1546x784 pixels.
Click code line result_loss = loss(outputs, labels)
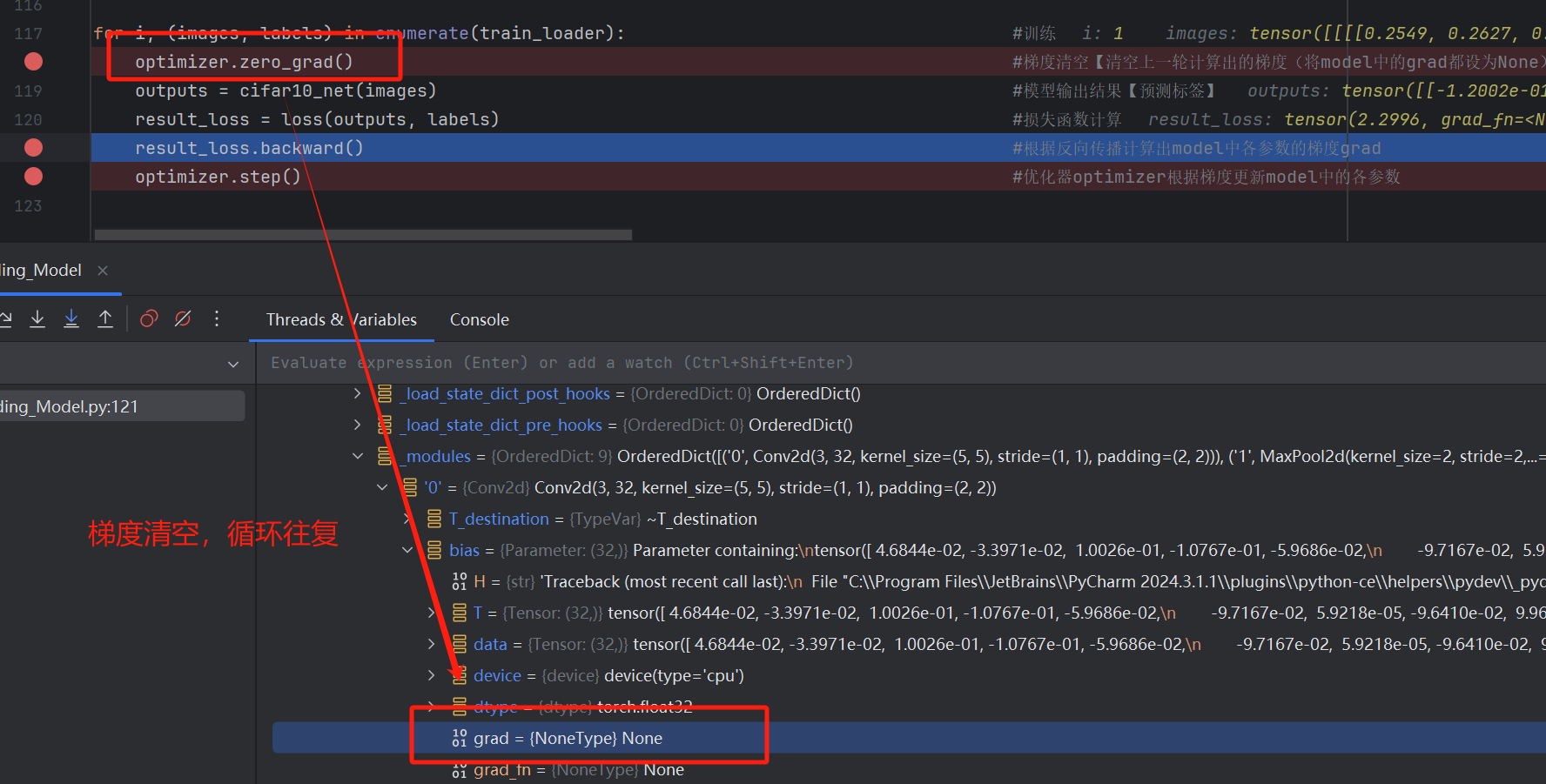click(317, 119)
